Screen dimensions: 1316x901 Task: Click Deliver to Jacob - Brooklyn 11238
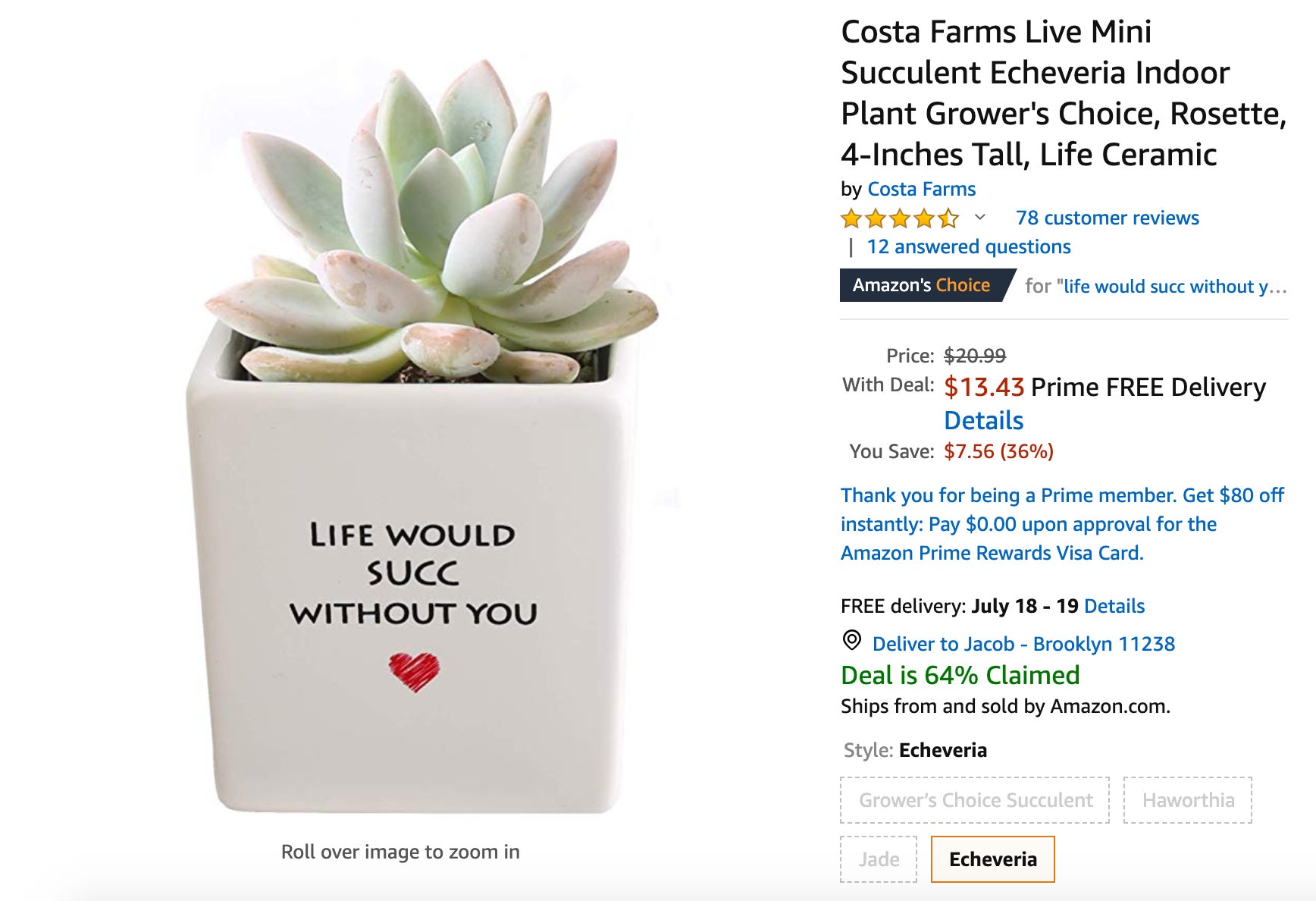click(x=1023, y=645)
